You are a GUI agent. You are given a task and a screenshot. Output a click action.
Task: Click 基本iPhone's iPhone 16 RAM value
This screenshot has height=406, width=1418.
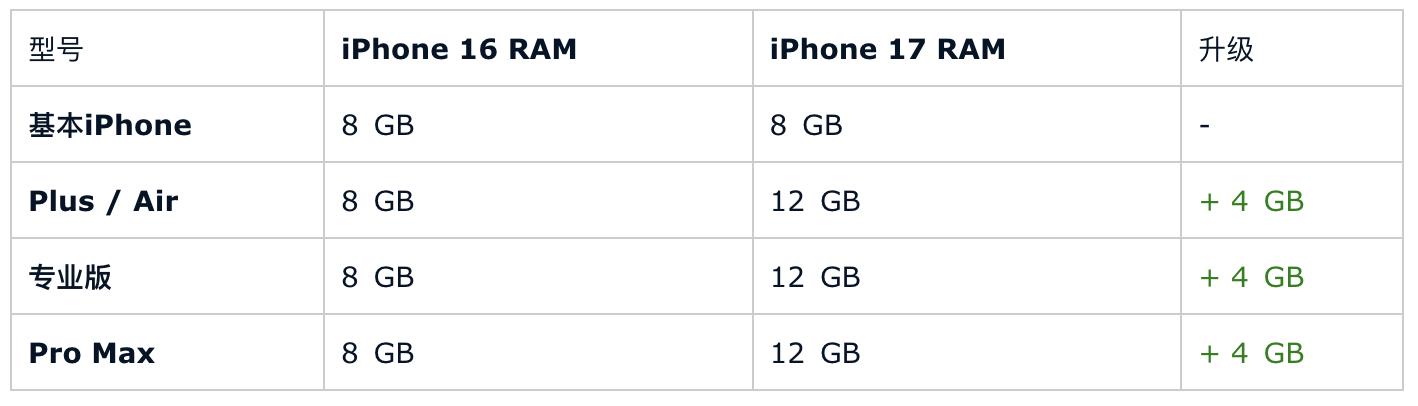coord(377,125)
